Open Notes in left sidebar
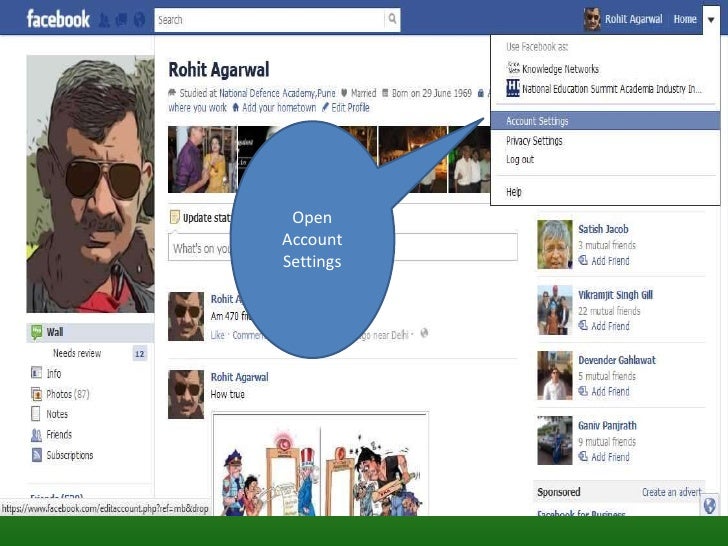The image size is (728, 546). (x=57, y=414)
